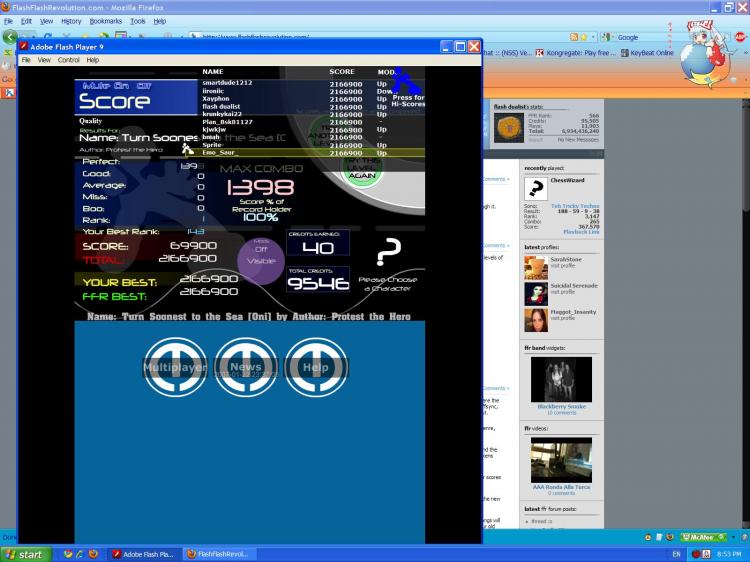750x562 pixels.
Task: Launch Firefox from the quick launch bar
Action: tap(93, 554)
